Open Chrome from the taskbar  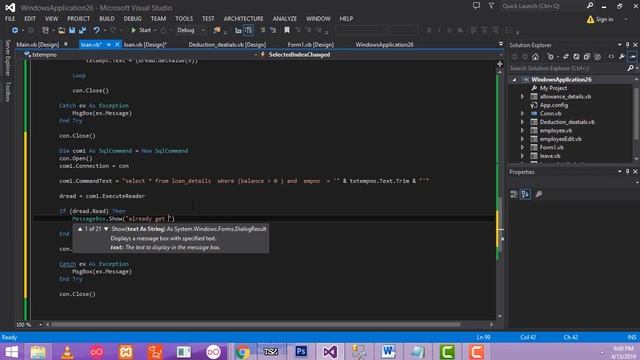(x=242, y=351)
